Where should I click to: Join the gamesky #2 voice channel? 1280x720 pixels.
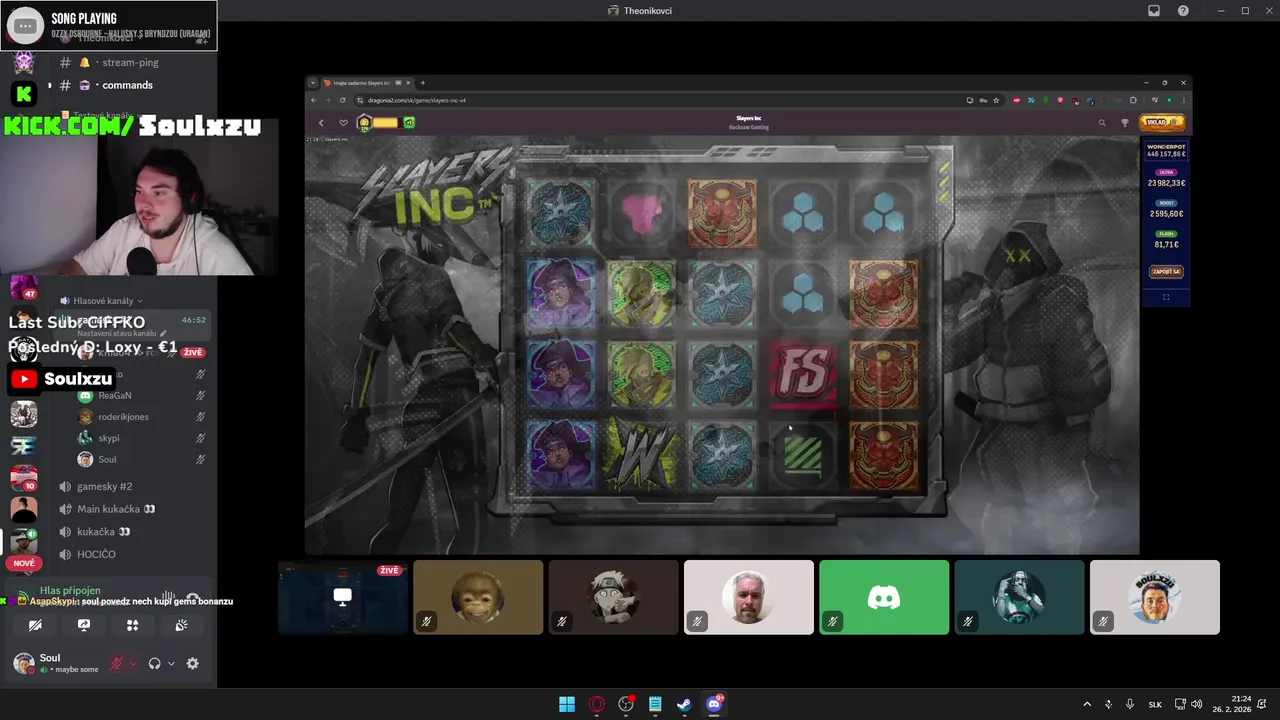(105, 486)
